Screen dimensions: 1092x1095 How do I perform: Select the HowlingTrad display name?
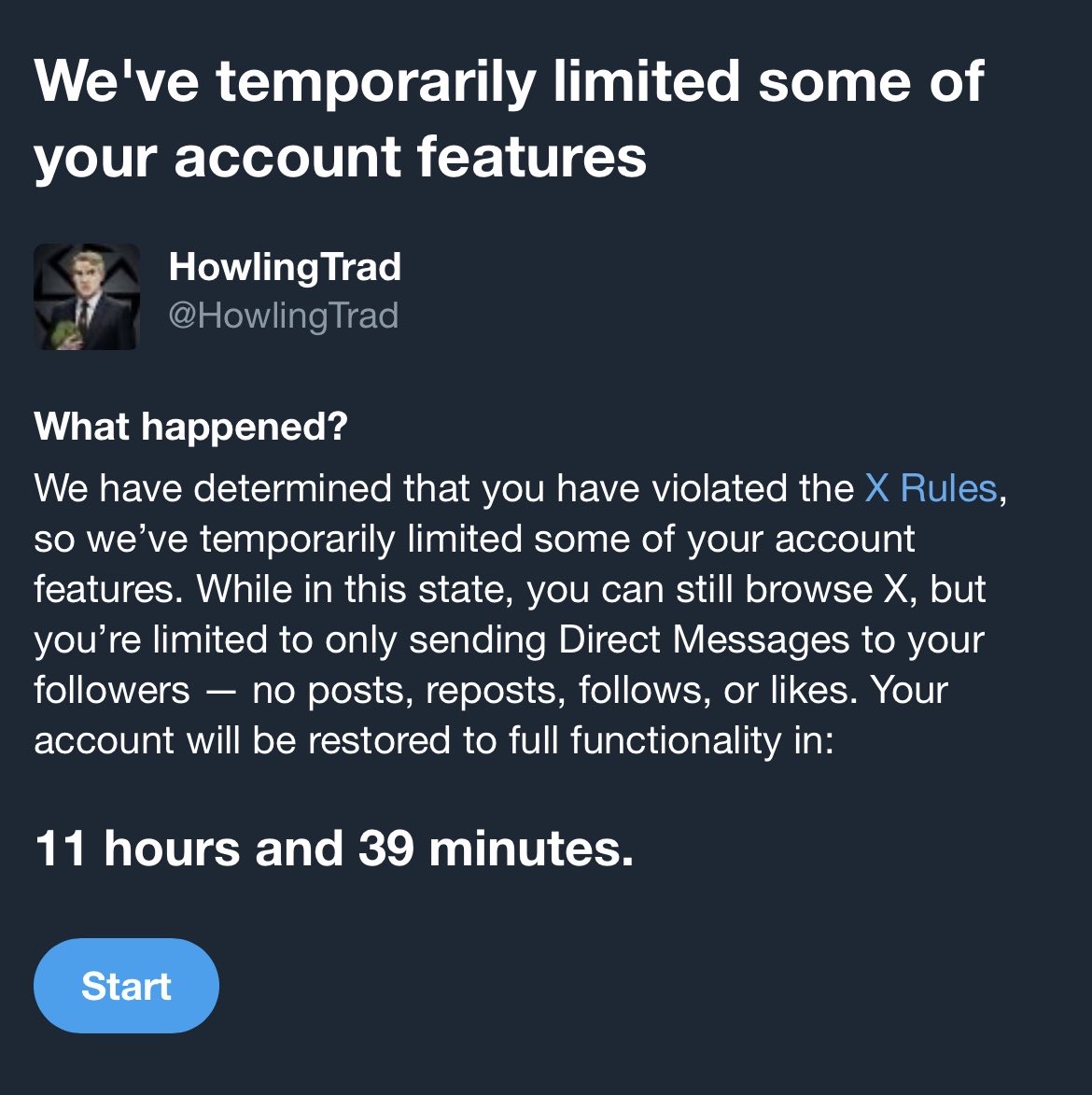point(285,267)
